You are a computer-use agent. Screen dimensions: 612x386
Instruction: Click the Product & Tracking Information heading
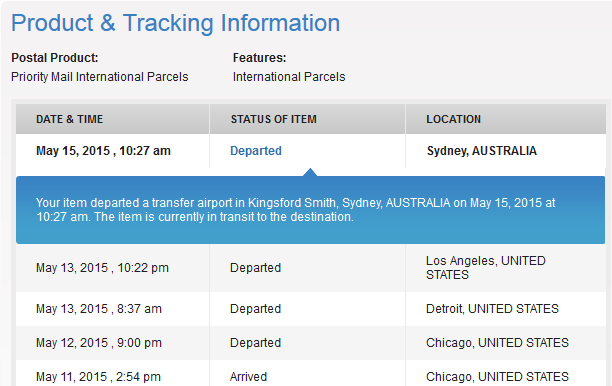click(x=176, y=23)
